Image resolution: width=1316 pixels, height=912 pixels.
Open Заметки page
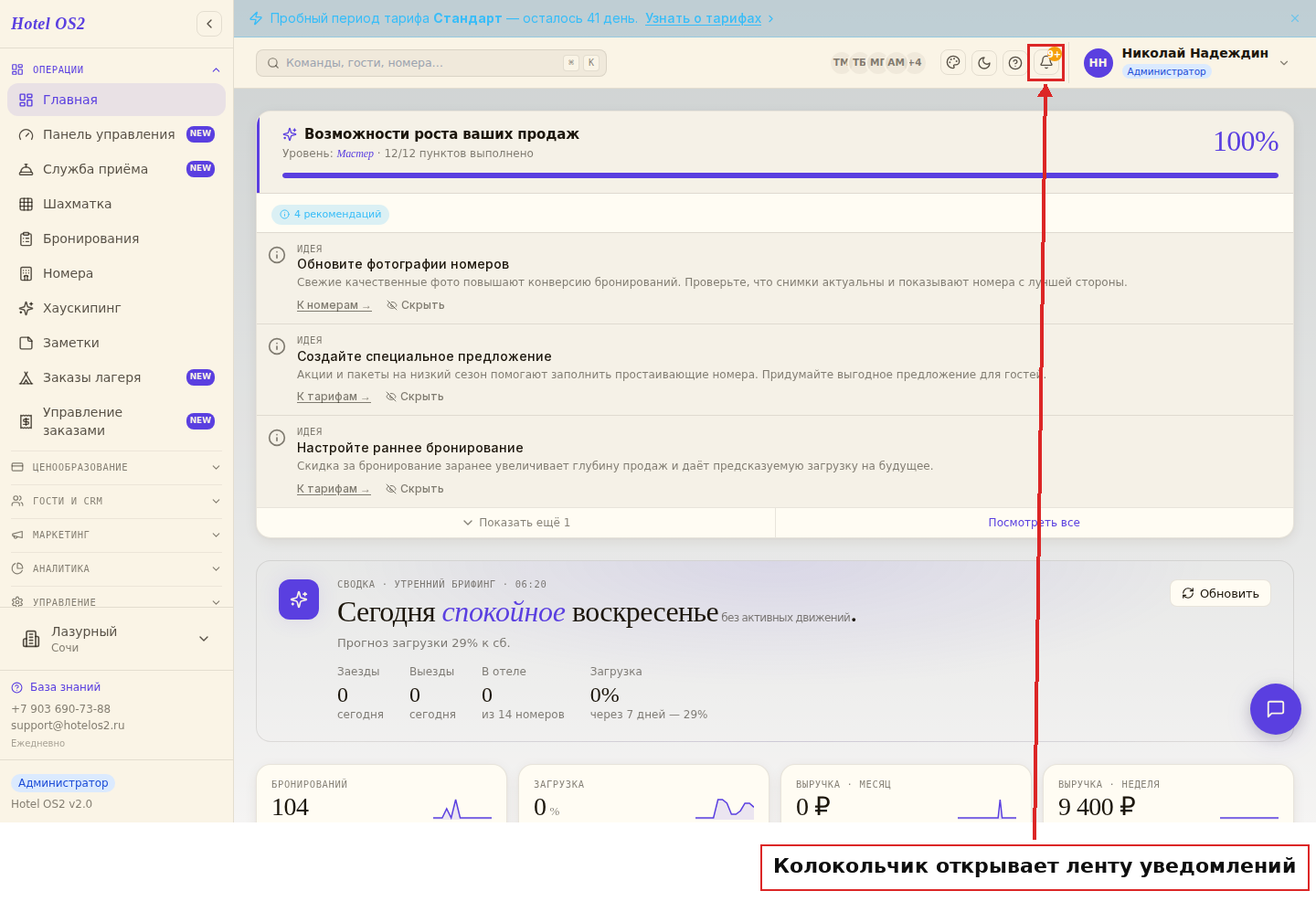[116, 343]
